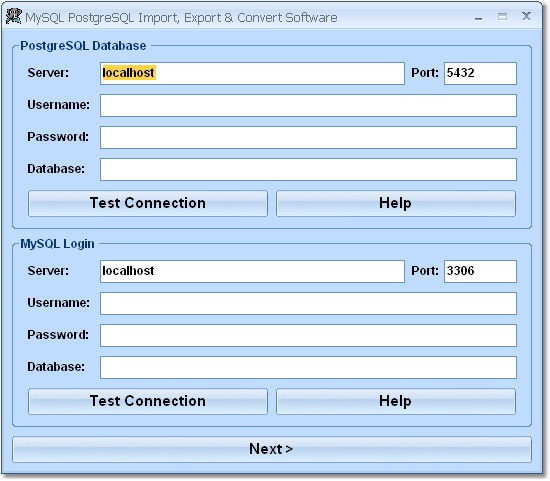
Task: Focus the MySQL Login Database field
Action: point(308,367)
